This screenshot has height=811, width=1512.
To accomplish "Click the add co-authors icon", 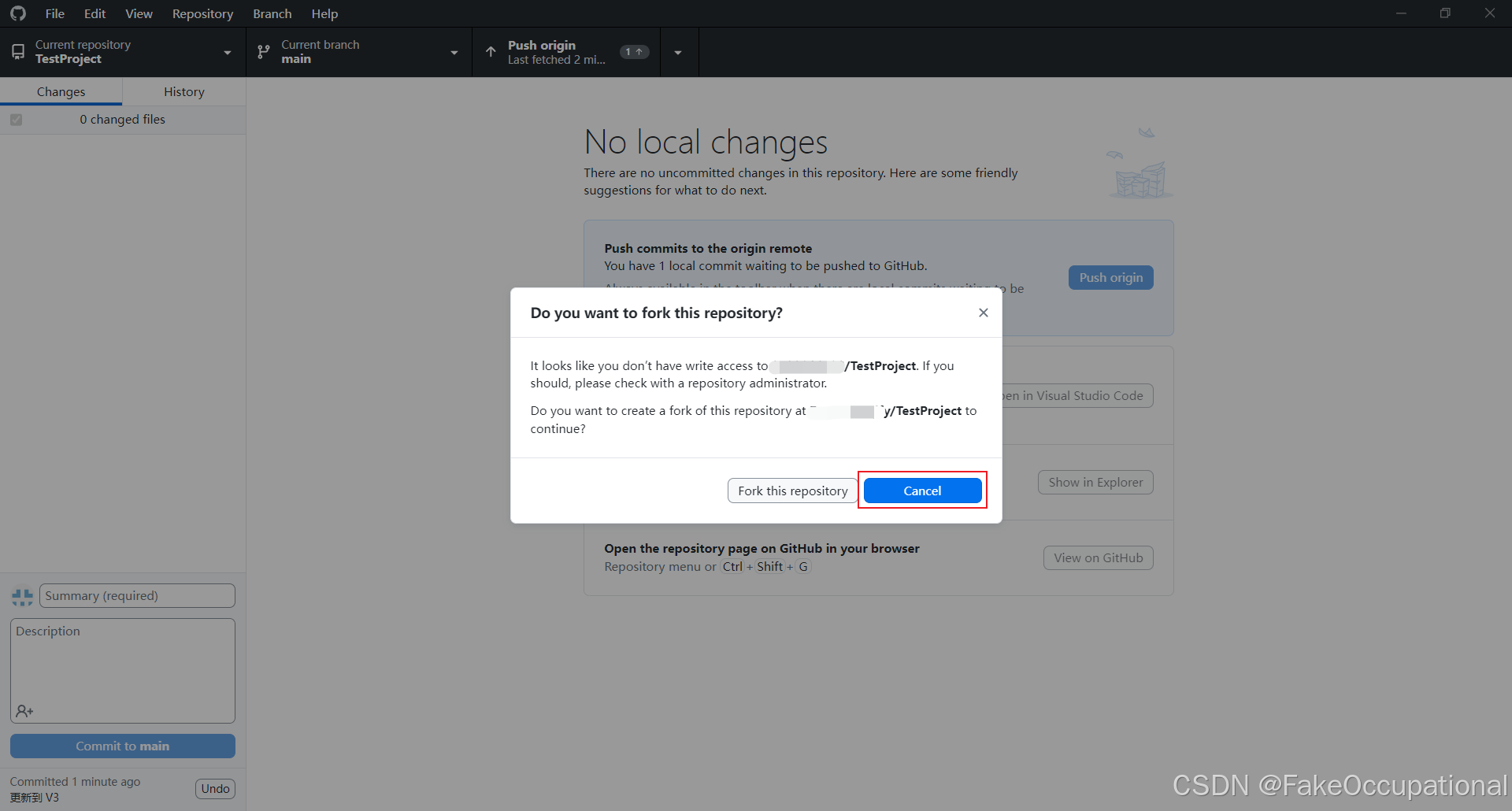I will [x=24, y=711].
